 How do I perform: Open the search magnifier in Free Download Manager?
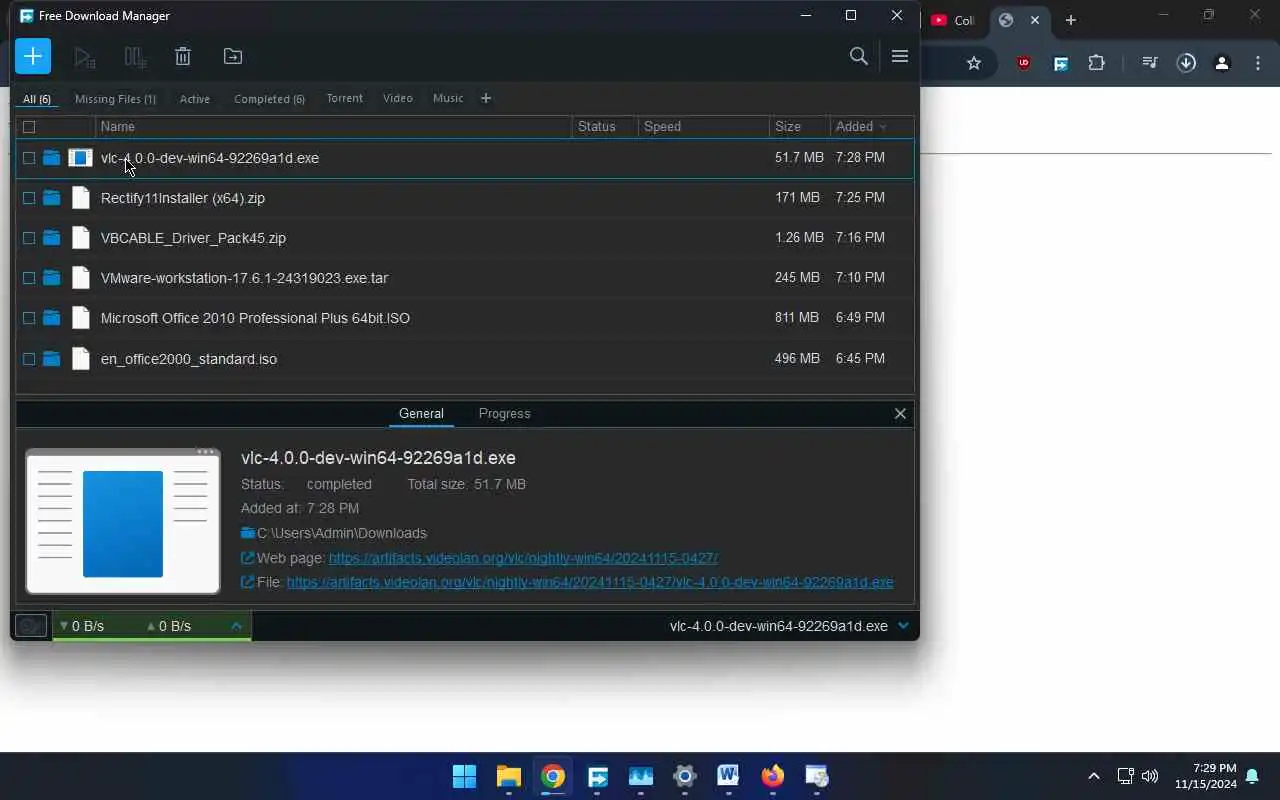coord(858,56)
